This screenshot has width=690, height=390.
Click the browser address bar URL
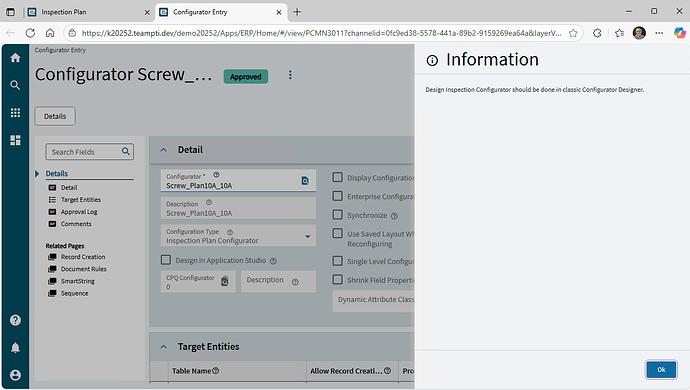321,33
